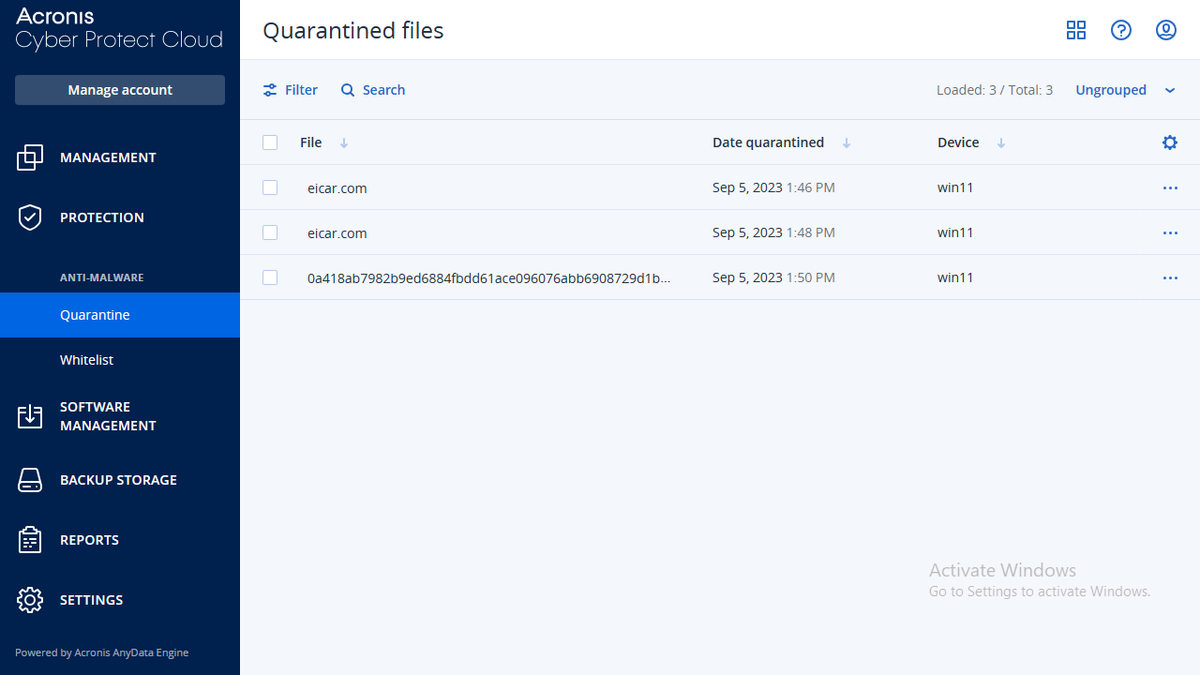1200x675 pixels.
Task: Select the checkbox for the 0a418ab file row
Action: (270, 277)
